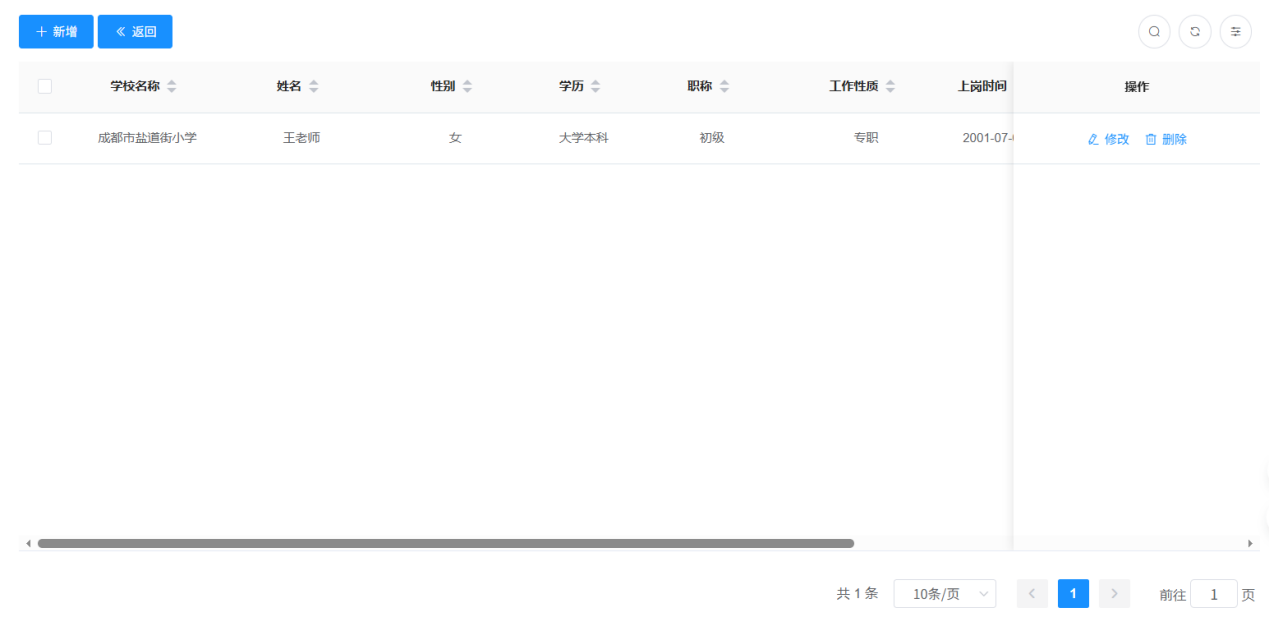Sort by 学校名称 column arrows
Screen dimensions: 1269x617
coord(171,87)
